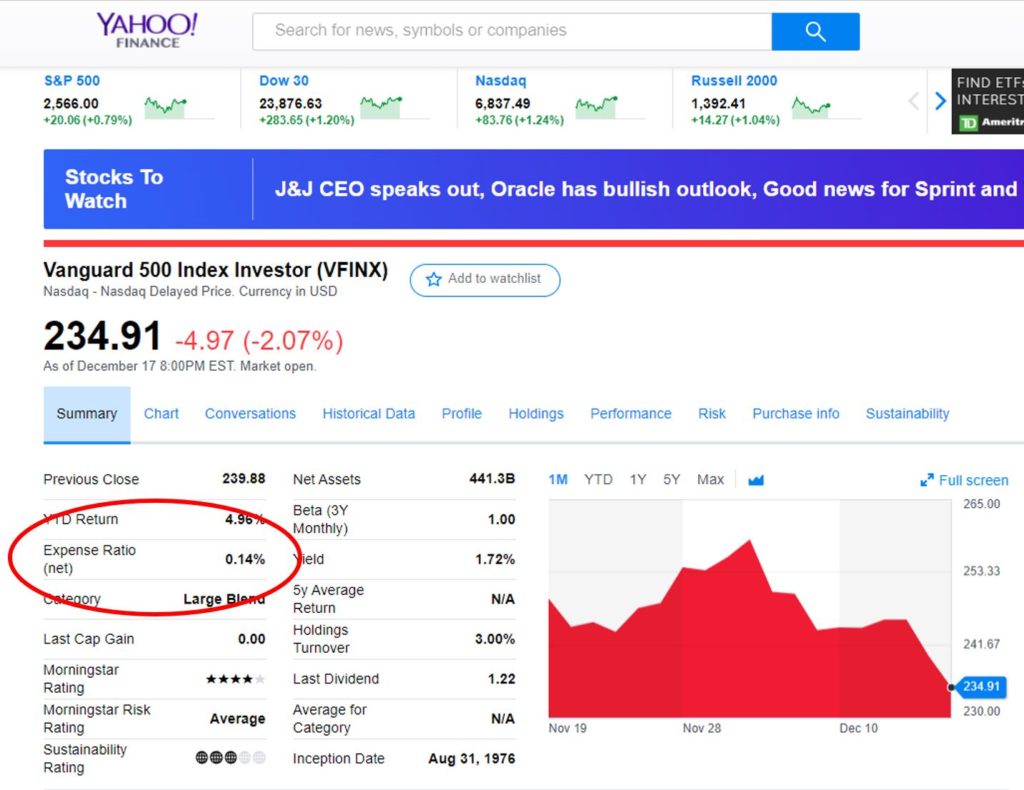The height and width of the screenshot is (790, 1024).
Task: Open the Conversations tab
Action: tap(250, 414)
